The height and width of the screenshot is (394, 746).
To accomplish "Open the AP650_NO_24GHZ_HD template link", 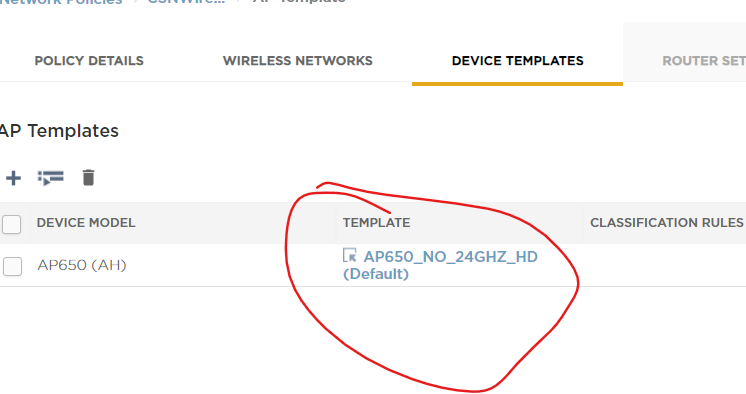I will tap(451, 257).
